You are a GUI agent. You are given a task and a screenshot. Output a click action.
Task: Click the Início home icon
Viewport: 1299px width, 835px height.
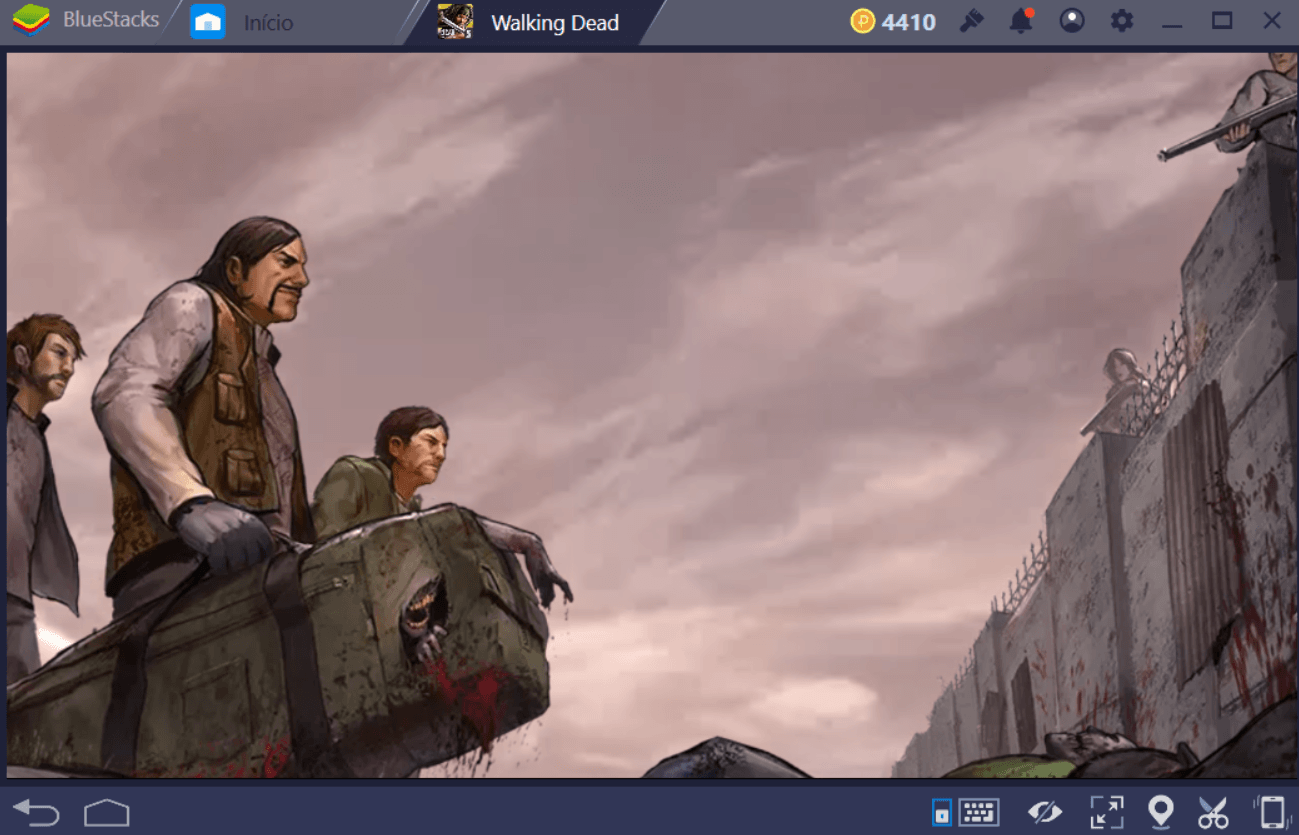(x=208, y=22)
